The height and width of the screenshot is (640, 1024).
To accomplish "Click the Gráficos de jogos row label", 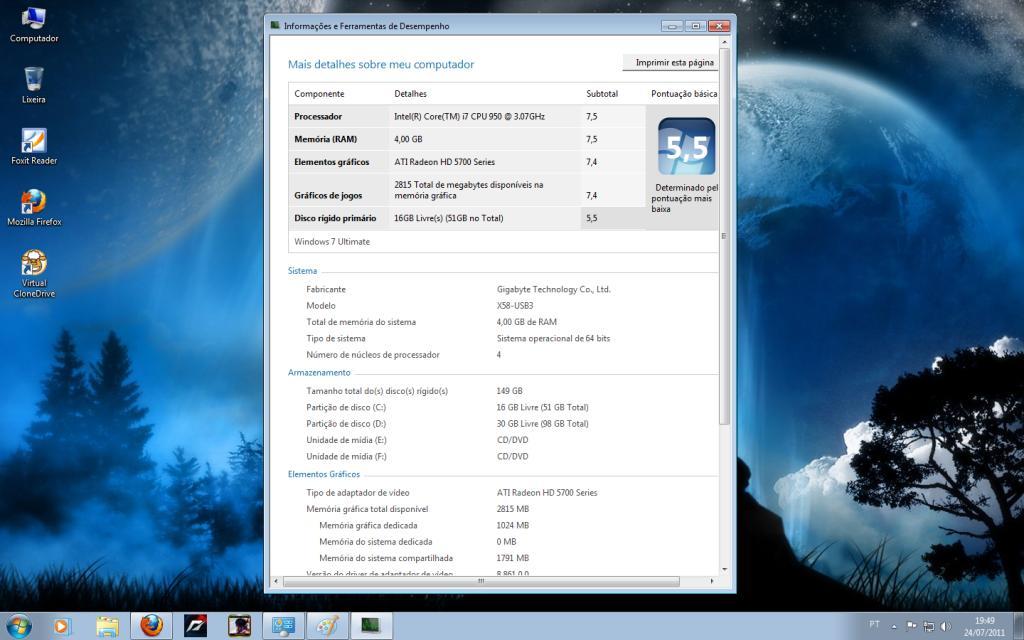I will tap(328, 196).
